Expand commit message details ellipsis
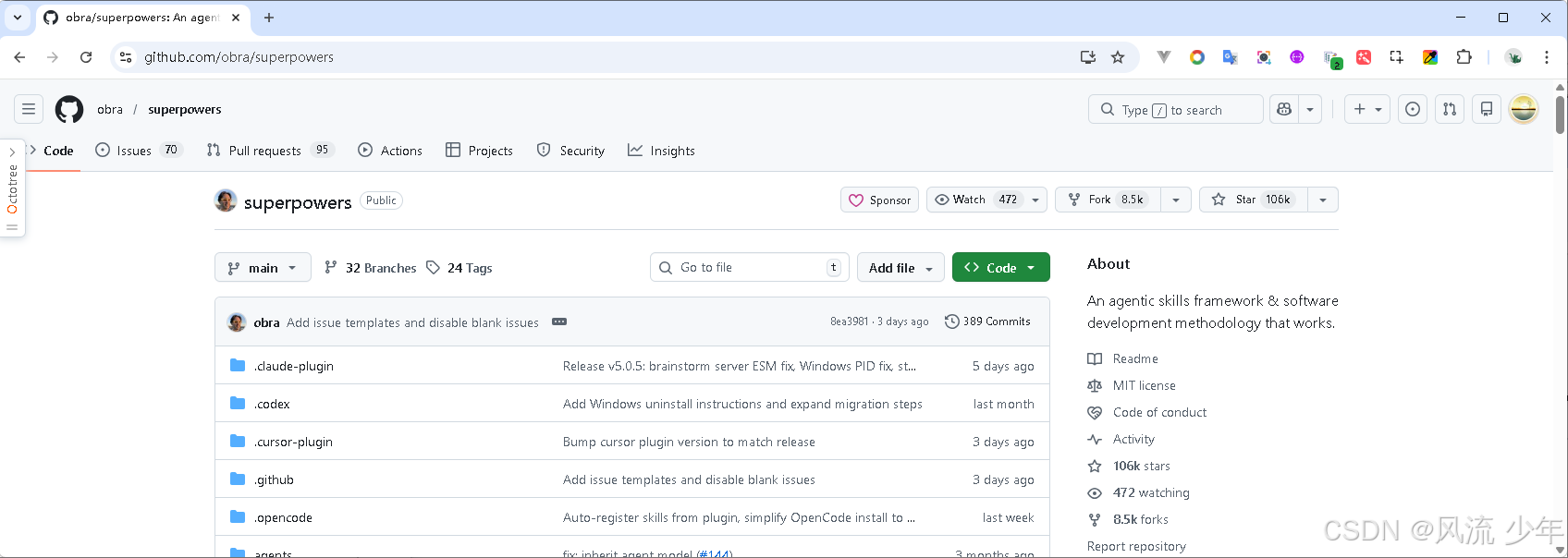1568x558 pixels. [x=559, y=321]
